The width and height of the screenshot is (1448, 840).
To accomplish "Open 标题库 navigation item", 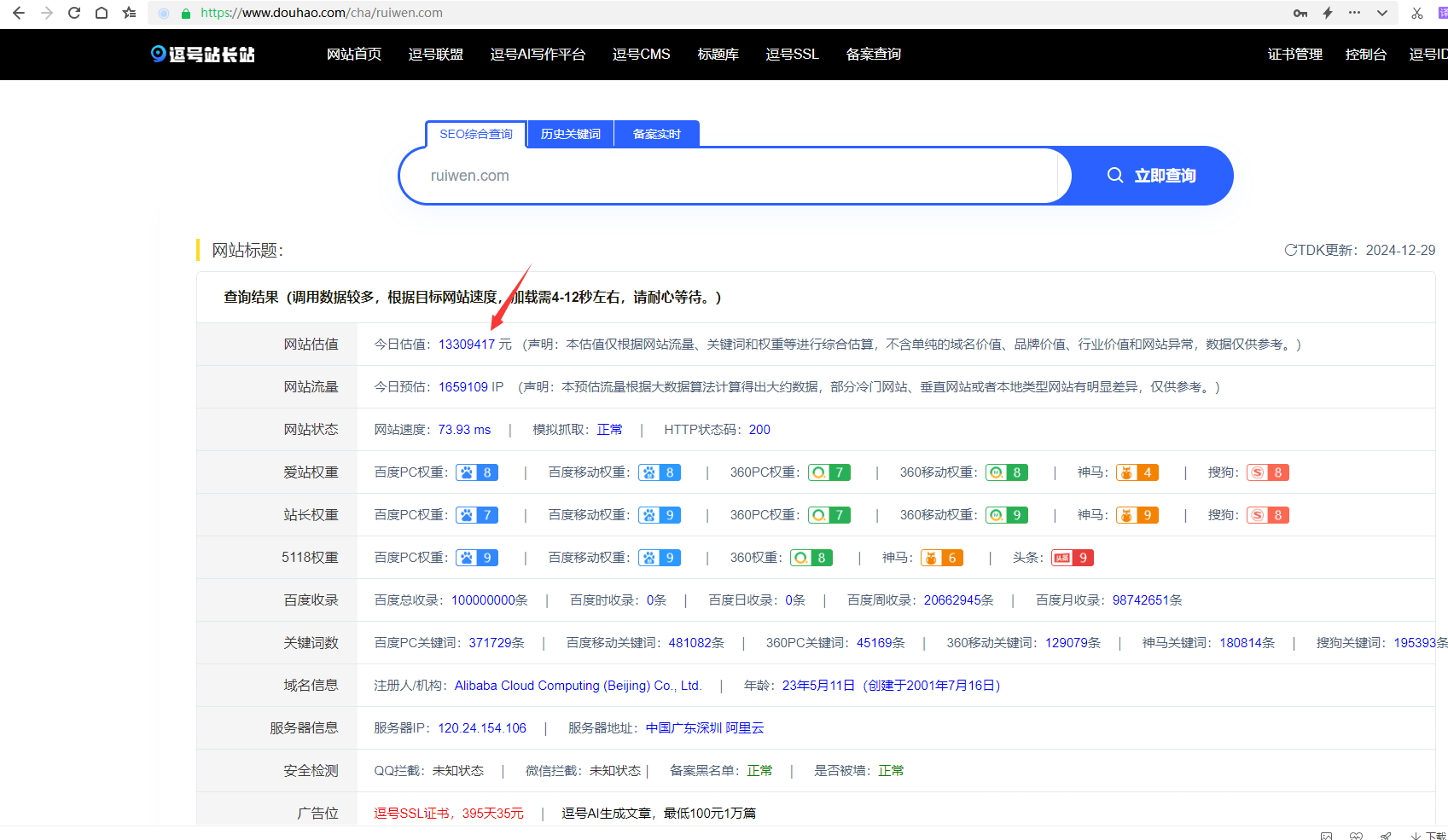I will (x=718, y=54).
